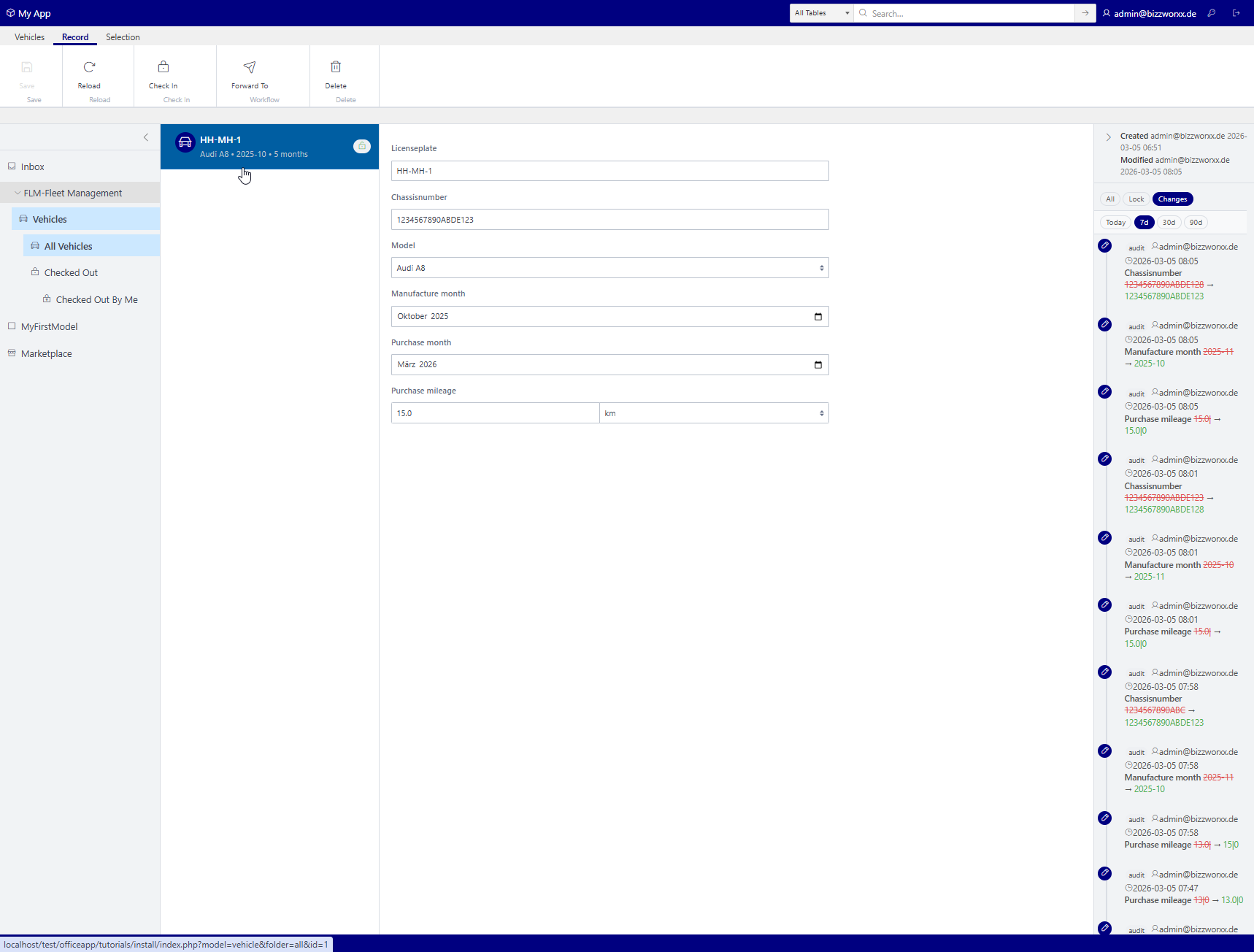The height and width of the screenshot is (952, 1254).
Task: Click the search submit arrow button
Action: pos(1085,13)
